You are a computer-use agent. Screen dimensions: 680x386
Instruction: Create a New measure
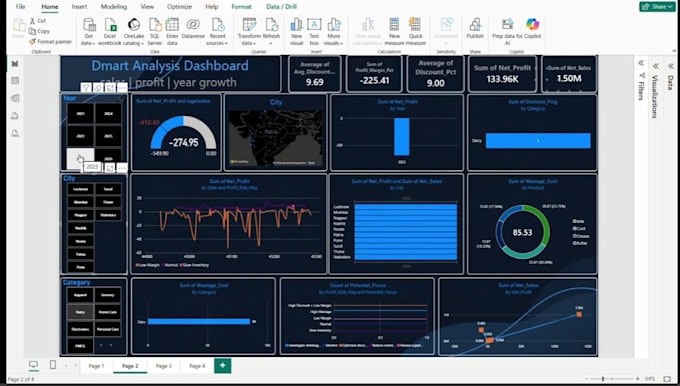[x=394, y=32]
